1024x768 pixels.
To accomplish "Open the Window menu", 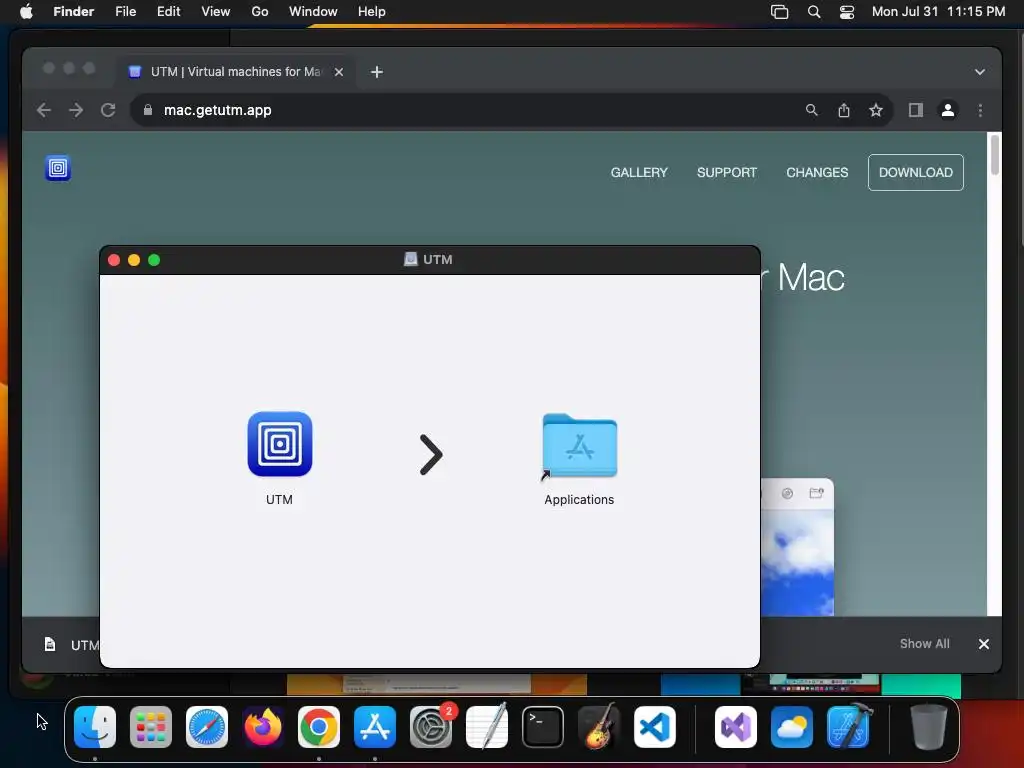I will click(x=313, y=12).
